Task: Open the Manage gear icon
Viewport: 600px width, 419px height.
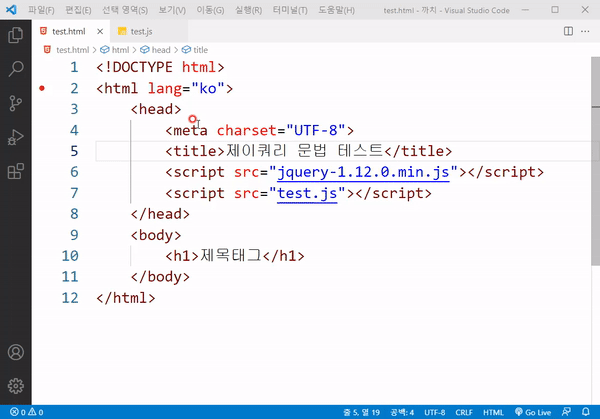Action: (x=16, y=386)
